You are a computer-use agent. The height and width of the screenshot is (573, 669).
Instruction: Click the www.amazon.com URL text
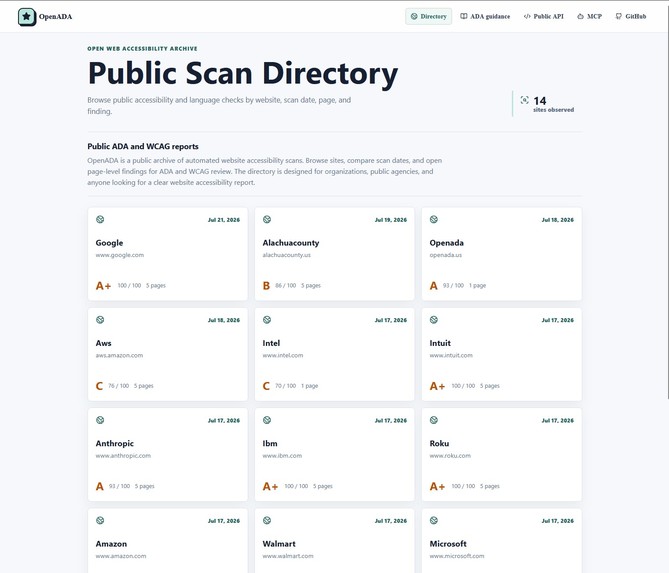(x=121, y=556)
